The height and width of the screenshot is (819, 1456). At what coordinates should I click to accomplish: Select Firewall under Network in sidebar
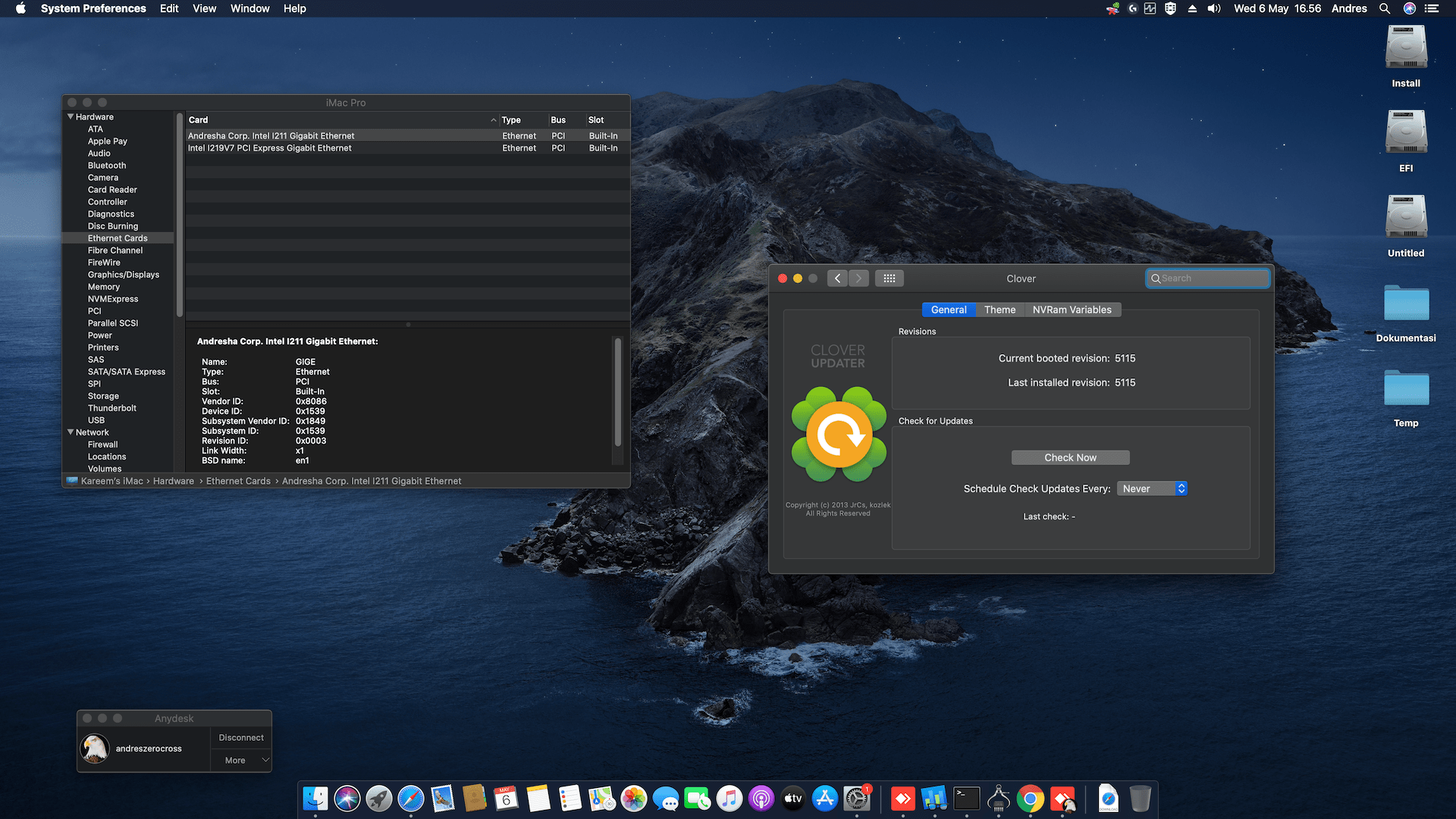coord(102,444)
